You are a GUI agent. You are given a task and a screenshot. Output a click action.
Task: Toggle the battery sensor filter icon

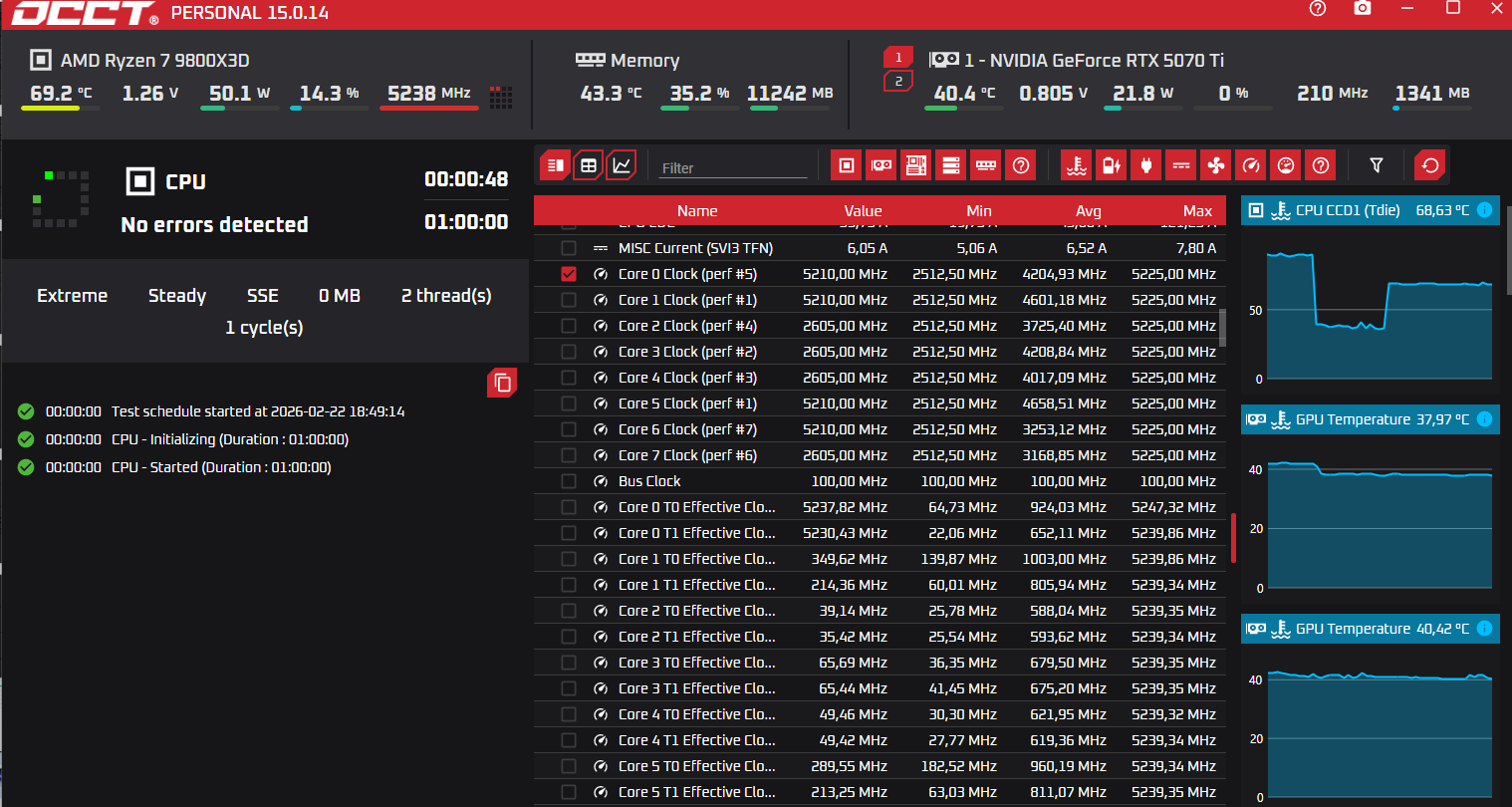[x=1112, y=165]
